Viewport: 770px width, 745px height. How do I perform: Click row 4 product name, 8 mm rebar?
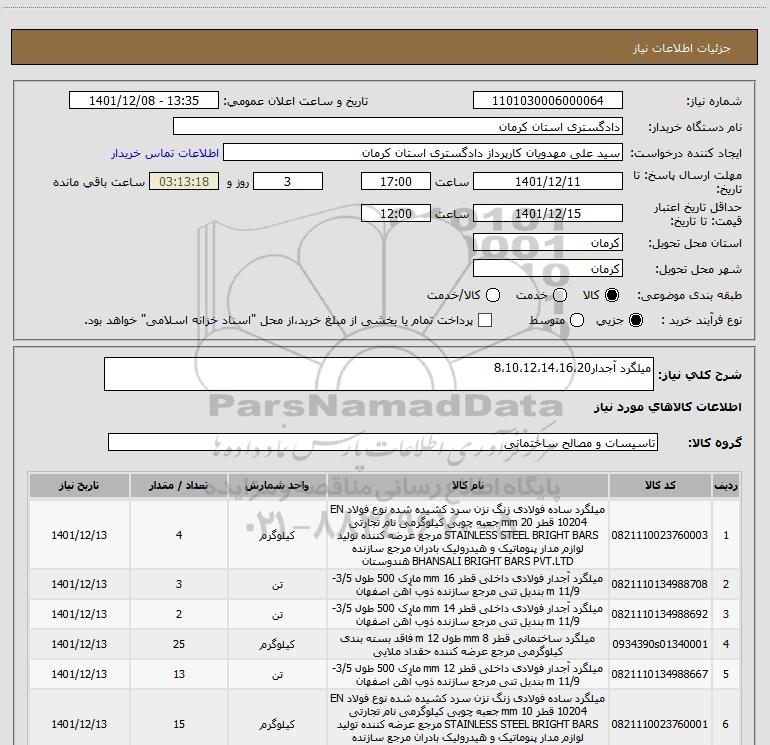tap(468, 644)
